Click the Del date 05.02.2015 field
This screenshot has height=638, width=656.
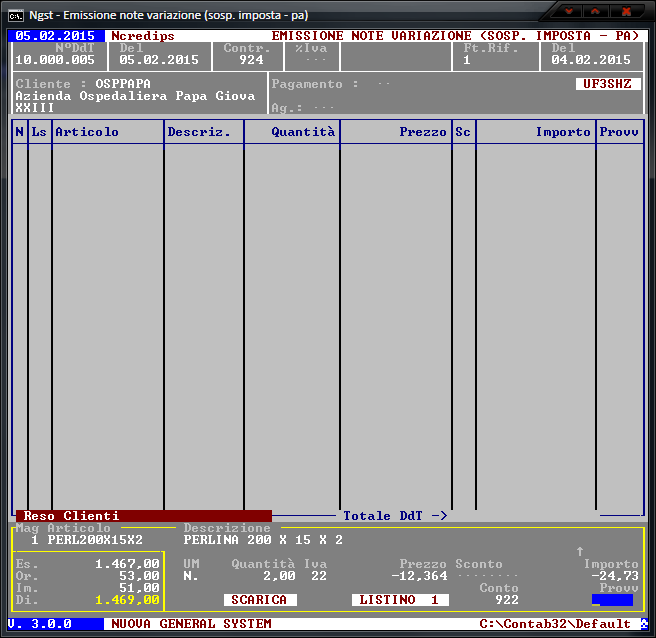pyautogui.click(x=159, y=60)
